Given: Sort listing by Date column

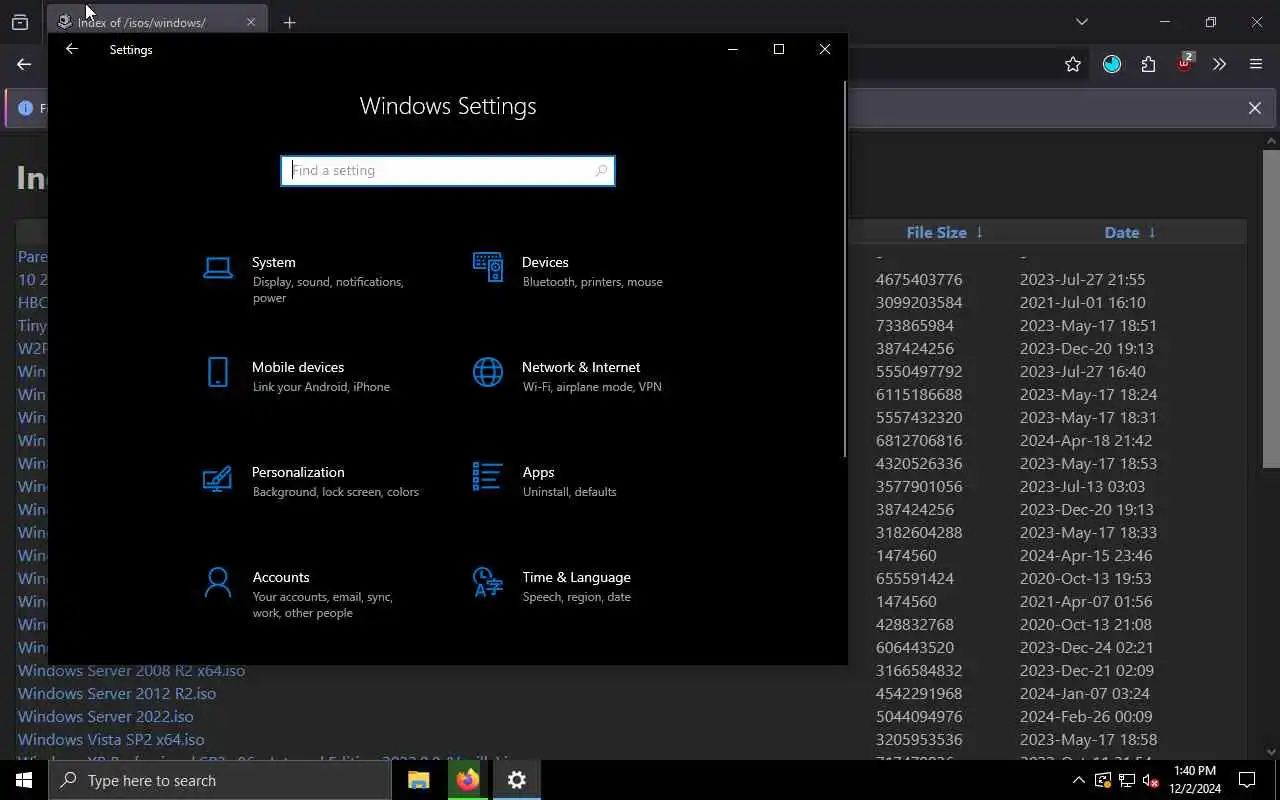Looking at the screenshot, I should coord(1130,232).
